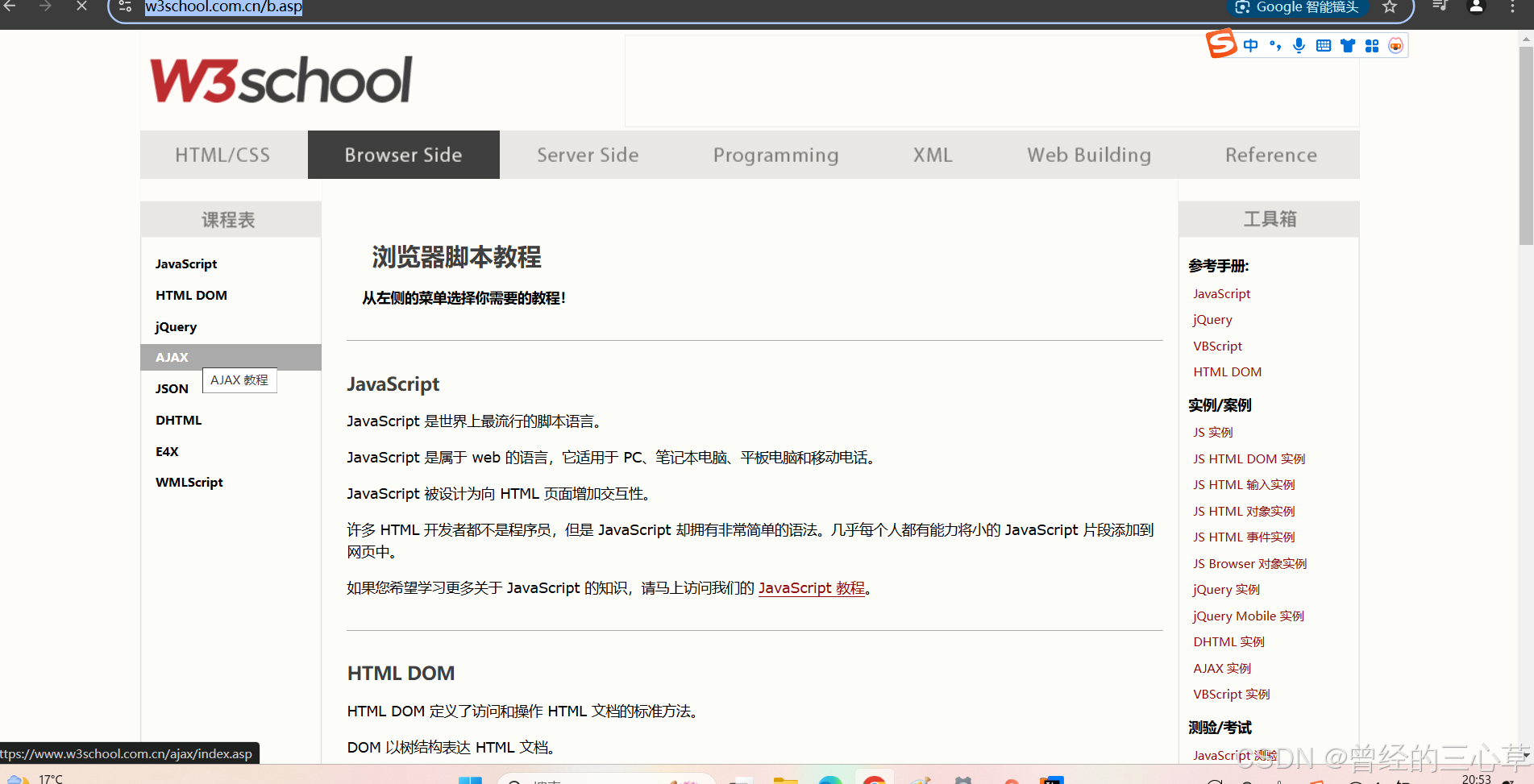Open the HTML/CSS navigation tab
Viewport: 1534px width, 784px height.
click(223, 155)
